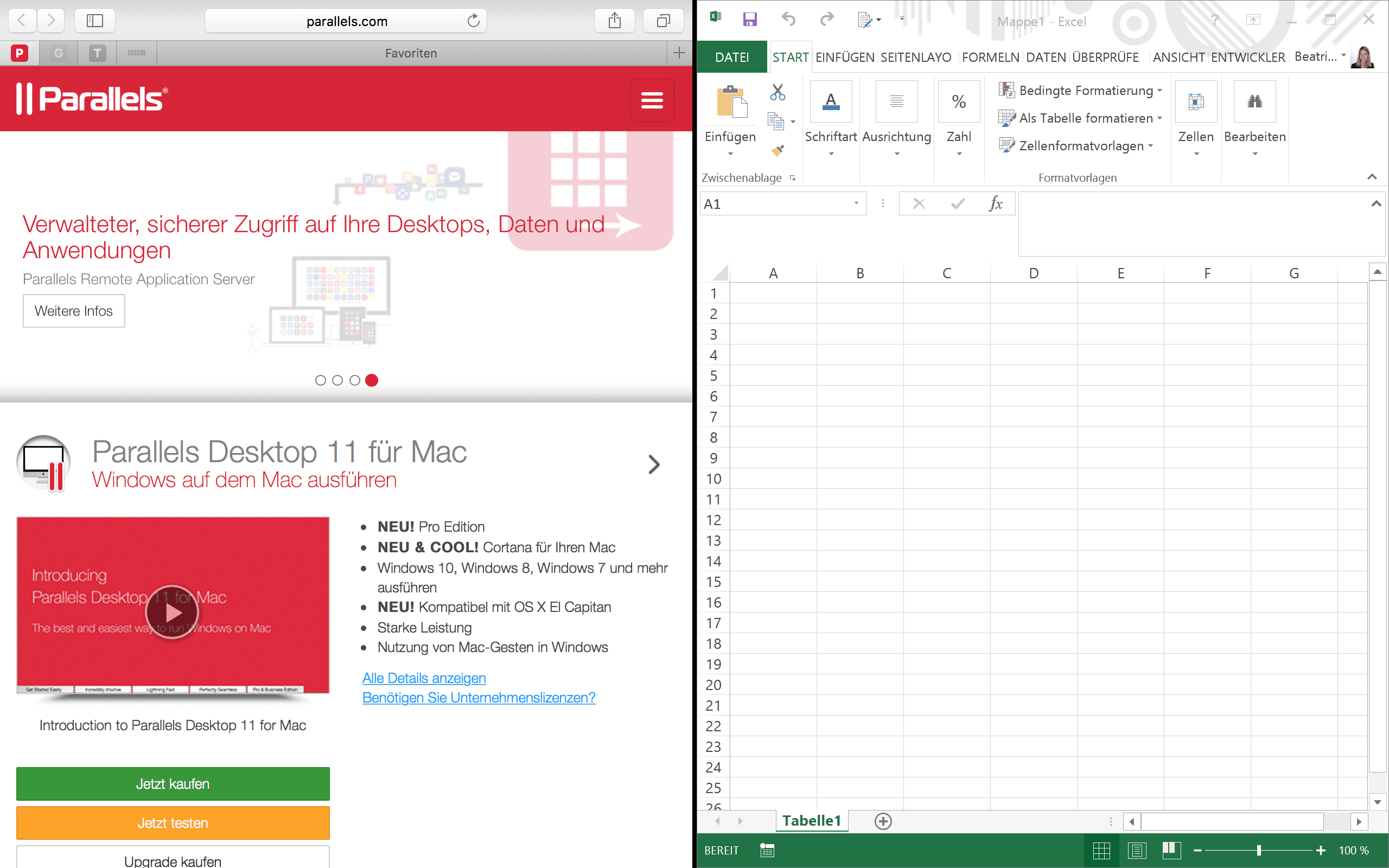Go forward in Safari
1389x868 pixels.
coord(51,21)
